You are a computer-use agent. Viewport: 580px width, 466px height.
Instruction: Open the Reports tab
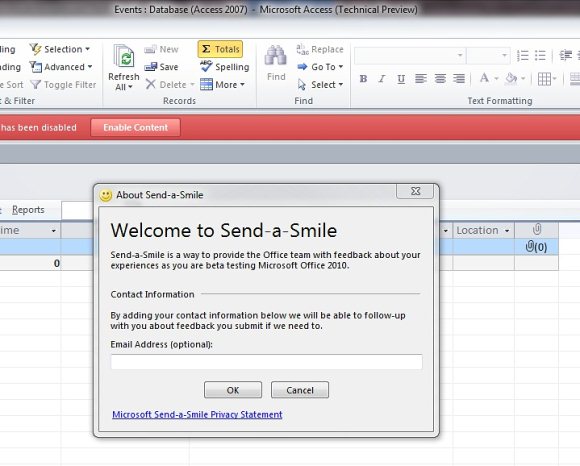28,210
